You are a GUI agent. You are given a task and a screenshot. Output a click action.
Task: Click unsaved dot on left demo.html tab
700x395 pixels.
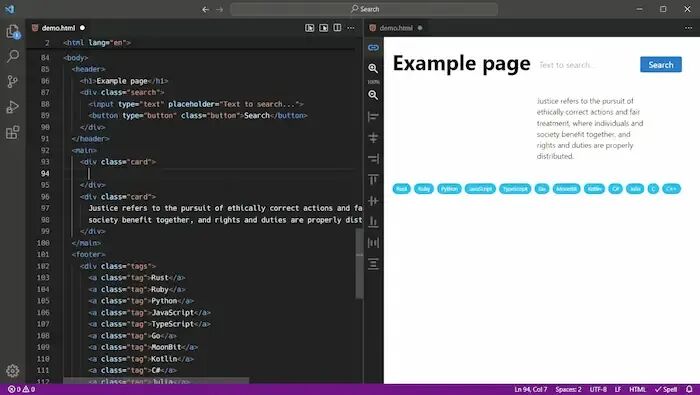click(82, 28)
